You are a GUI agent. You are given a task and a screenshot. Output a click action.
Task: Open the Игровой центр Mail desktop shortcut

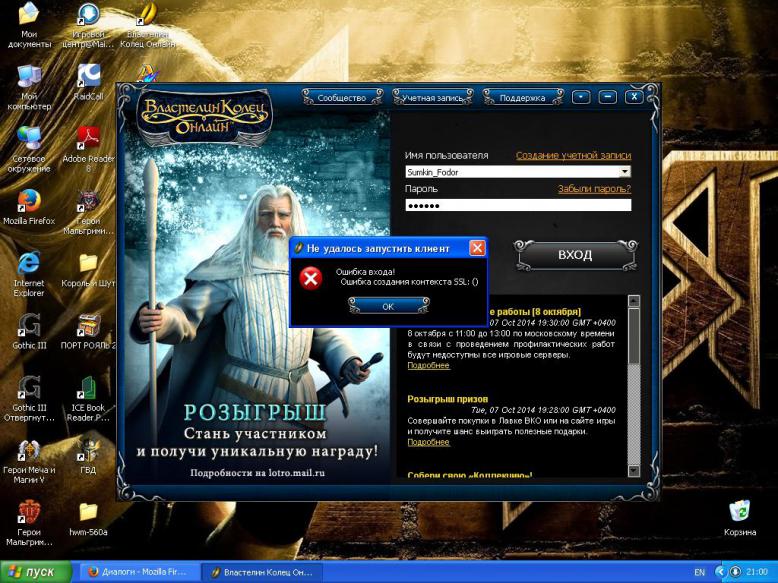(x=88, y=26)
